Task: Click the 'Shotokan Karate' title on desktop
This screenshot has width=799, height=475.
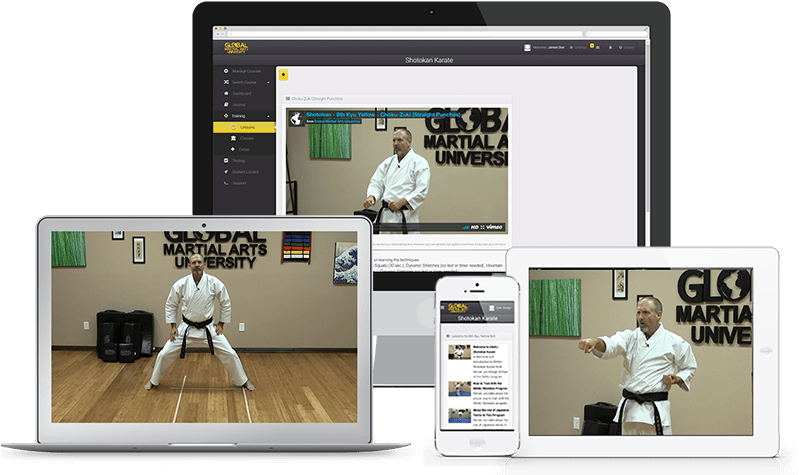Action: pos(429,60)
